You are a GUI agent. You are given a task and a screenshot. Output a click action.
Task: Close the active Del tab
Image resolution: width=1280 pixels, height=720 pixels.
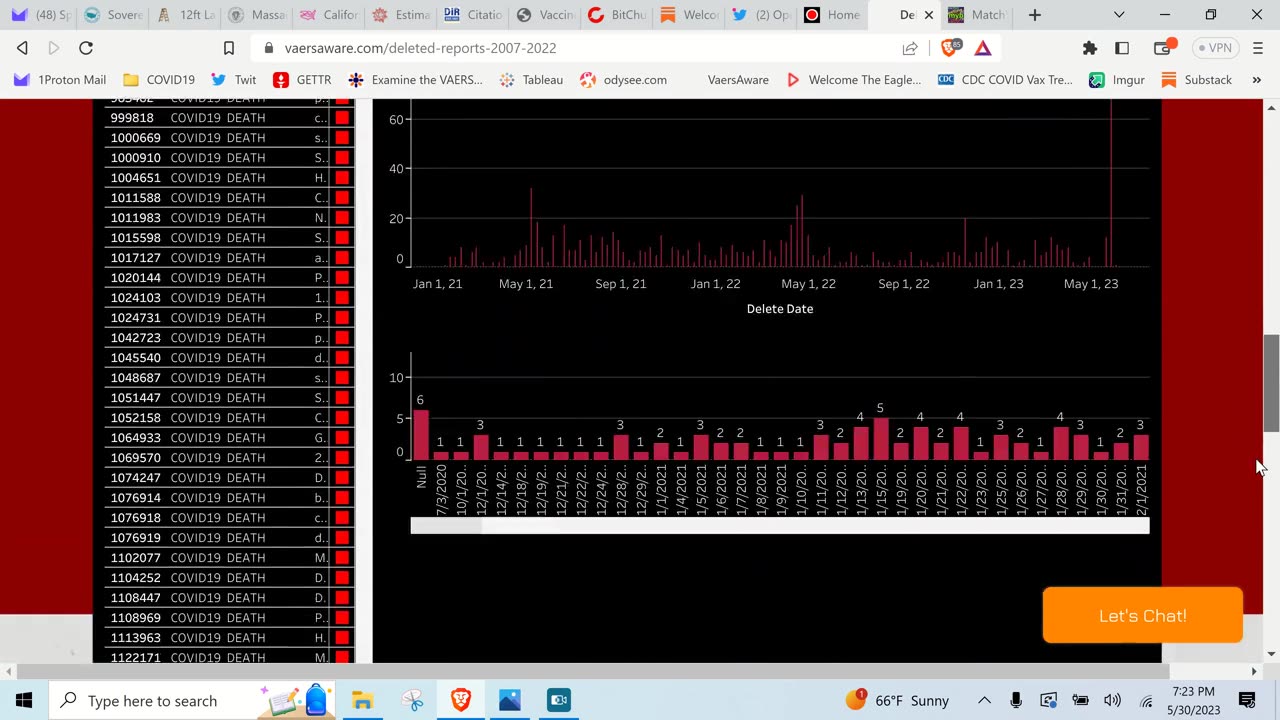coord(928,15)
